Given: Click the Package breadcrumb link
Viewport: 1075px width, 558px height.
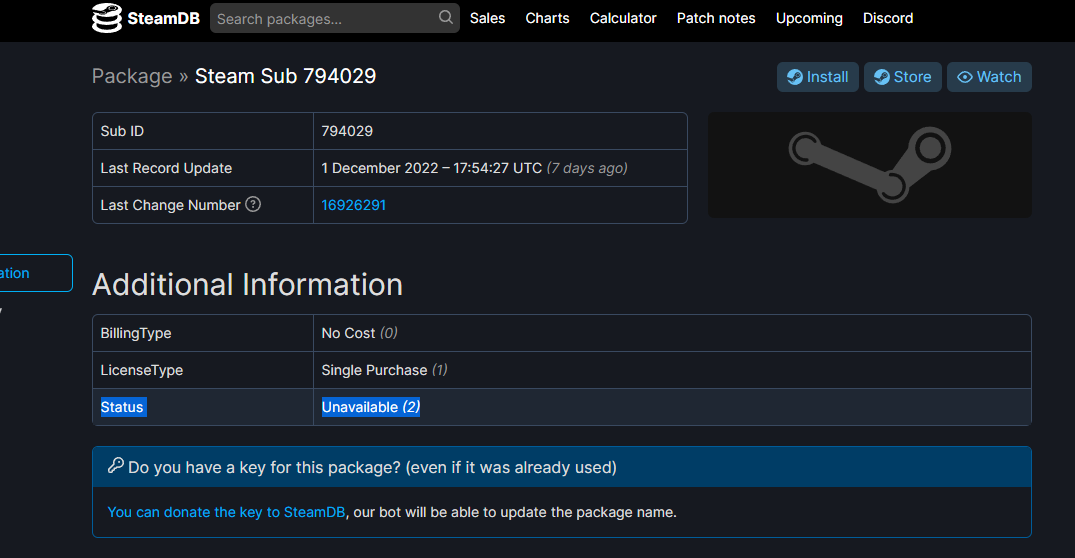Looking at the screenshot, I should pyautogui.click(x=132, y=76).
